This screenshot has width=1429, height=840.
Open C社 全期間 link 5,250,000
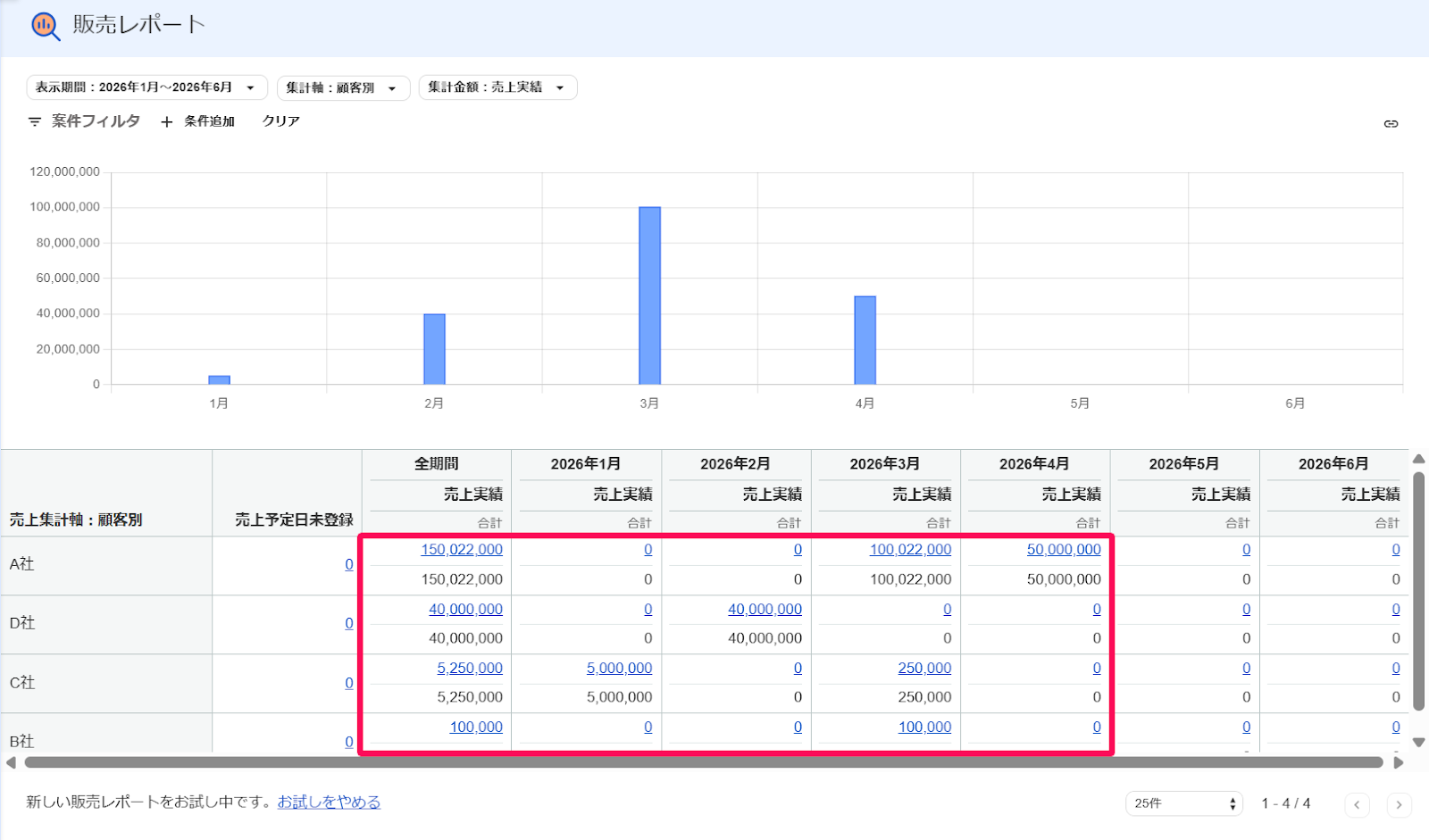pos(470,668)
